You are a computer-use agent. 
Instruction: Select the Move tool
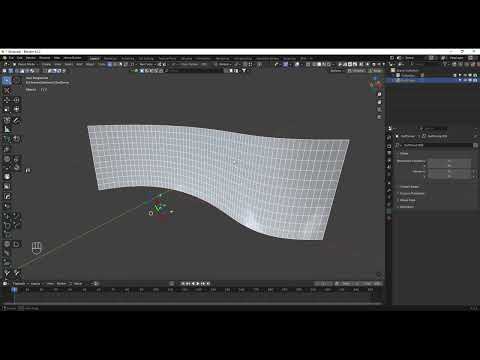coord(7,100)
